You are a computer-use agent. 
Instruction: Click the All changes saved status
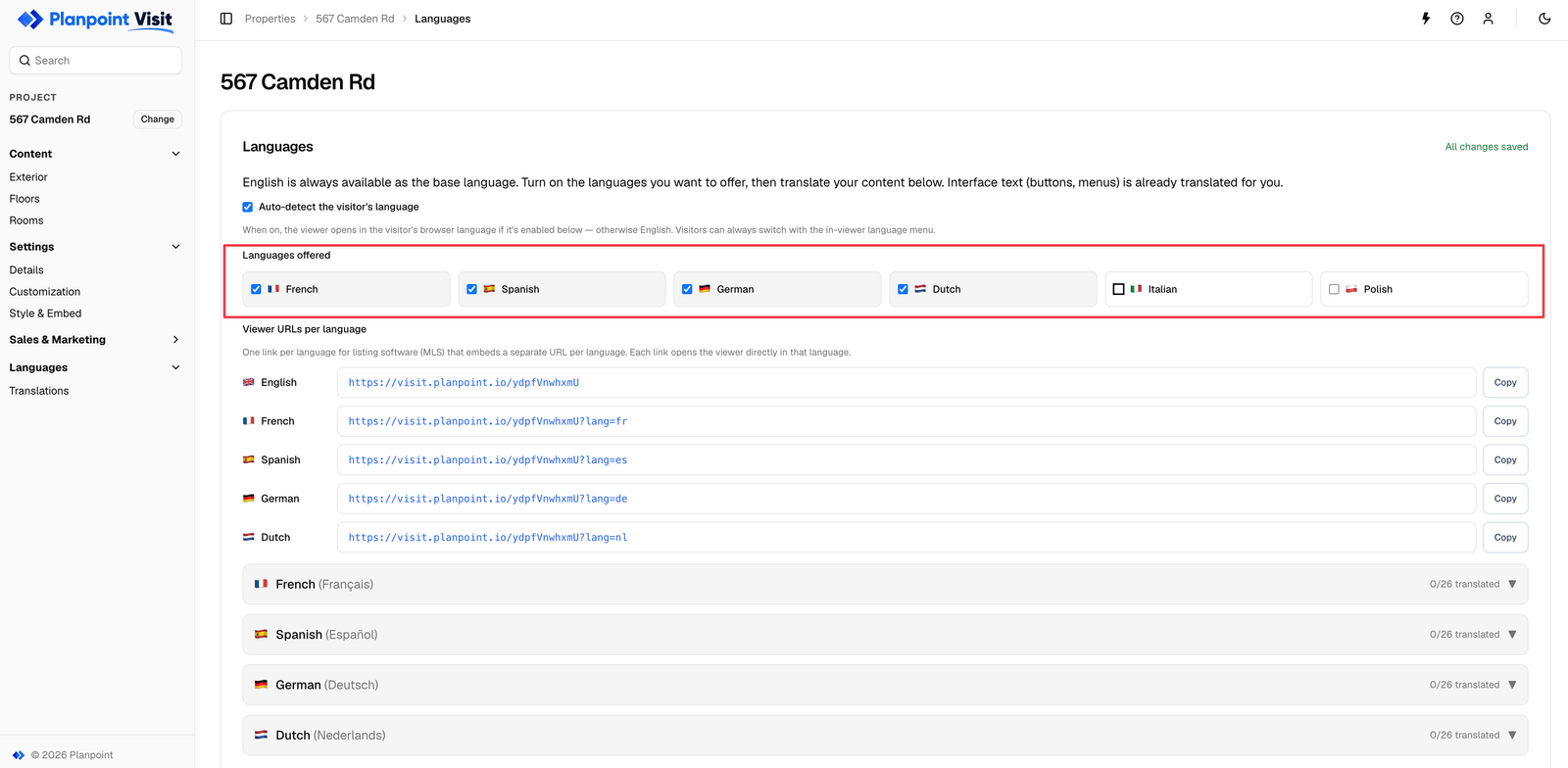(x=1487, y=147)
